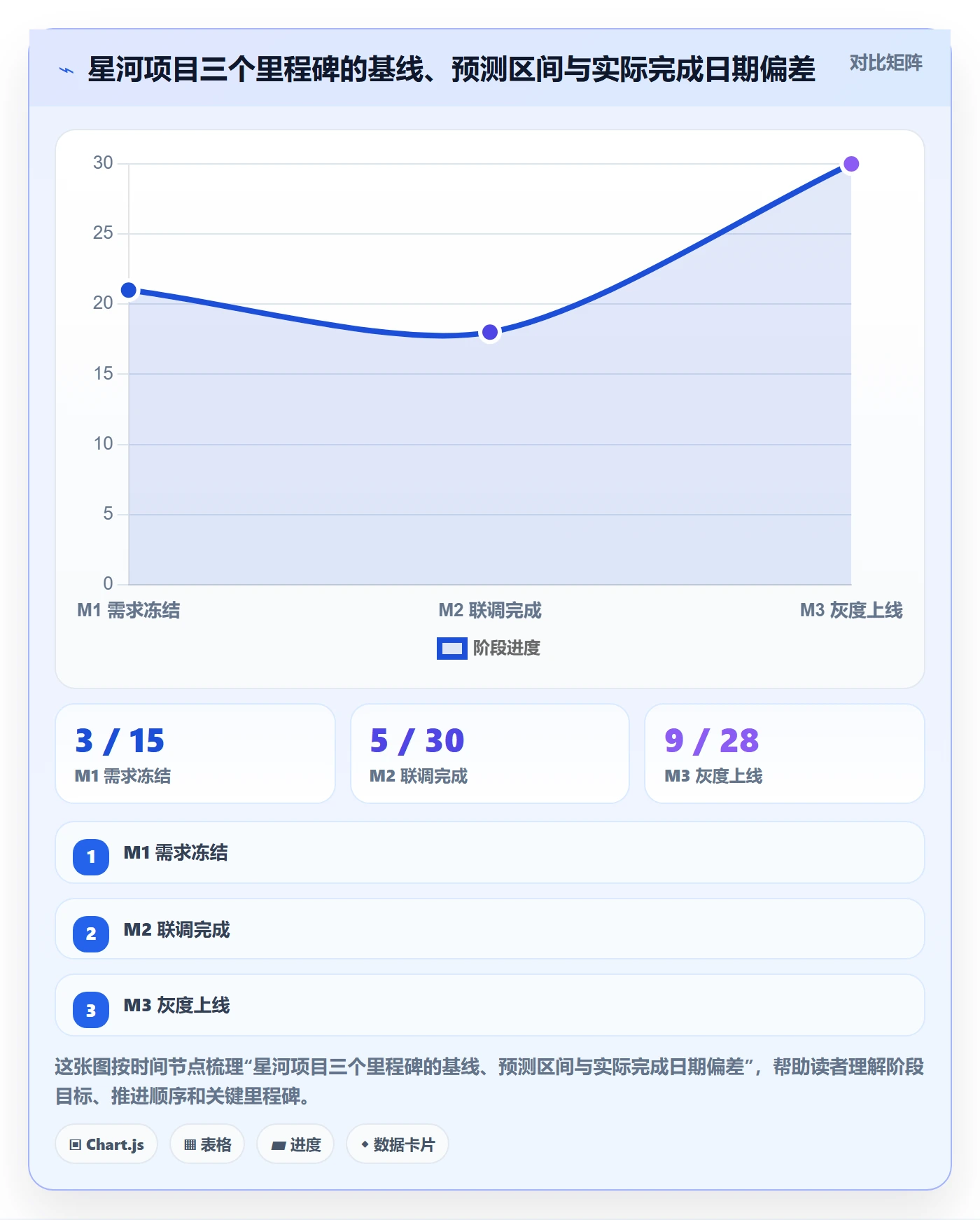Select the M1 需求冻结 data point on chart

click(129, 290)
